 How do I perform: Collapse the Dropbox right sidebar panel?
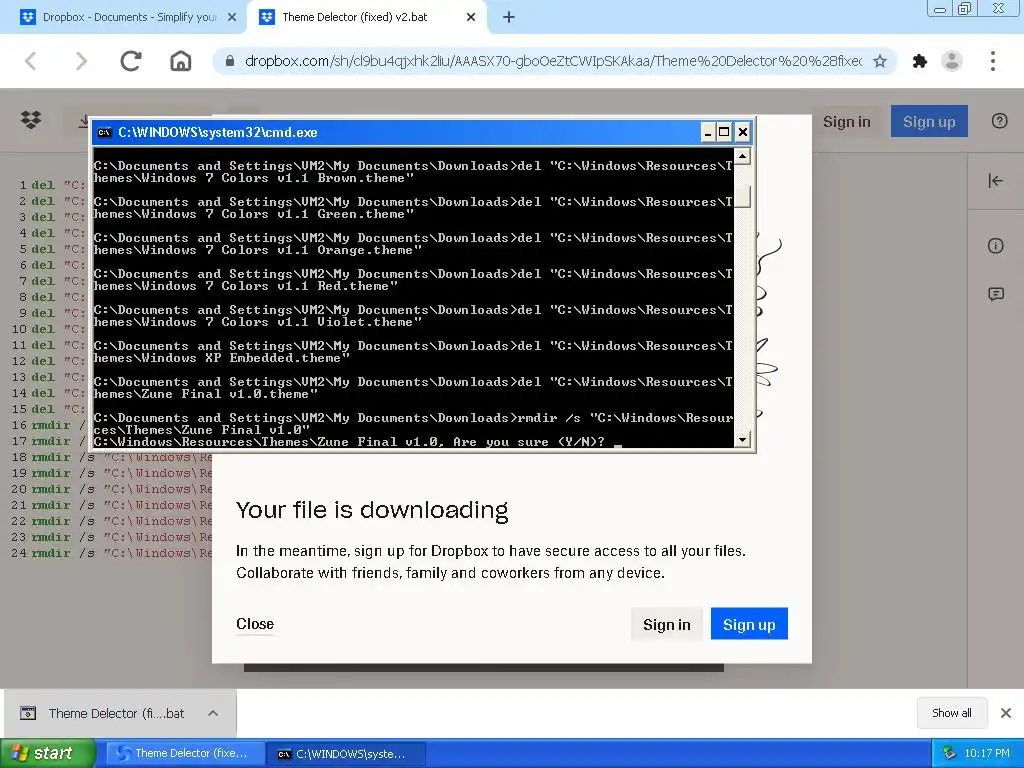click(x=995, y=181)
